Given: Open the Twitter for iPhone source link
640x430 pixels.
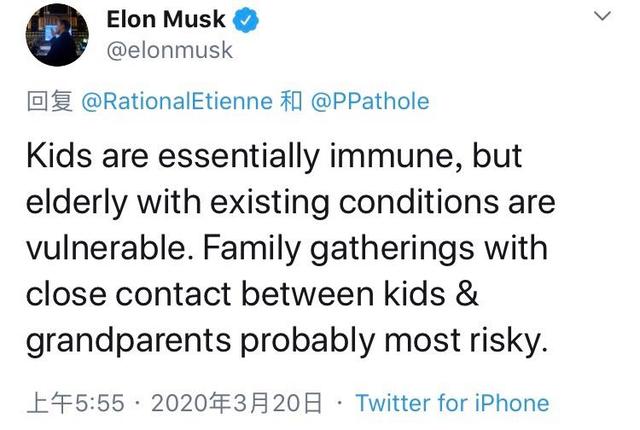Looking at the screenshot, I should click(452, 403).
